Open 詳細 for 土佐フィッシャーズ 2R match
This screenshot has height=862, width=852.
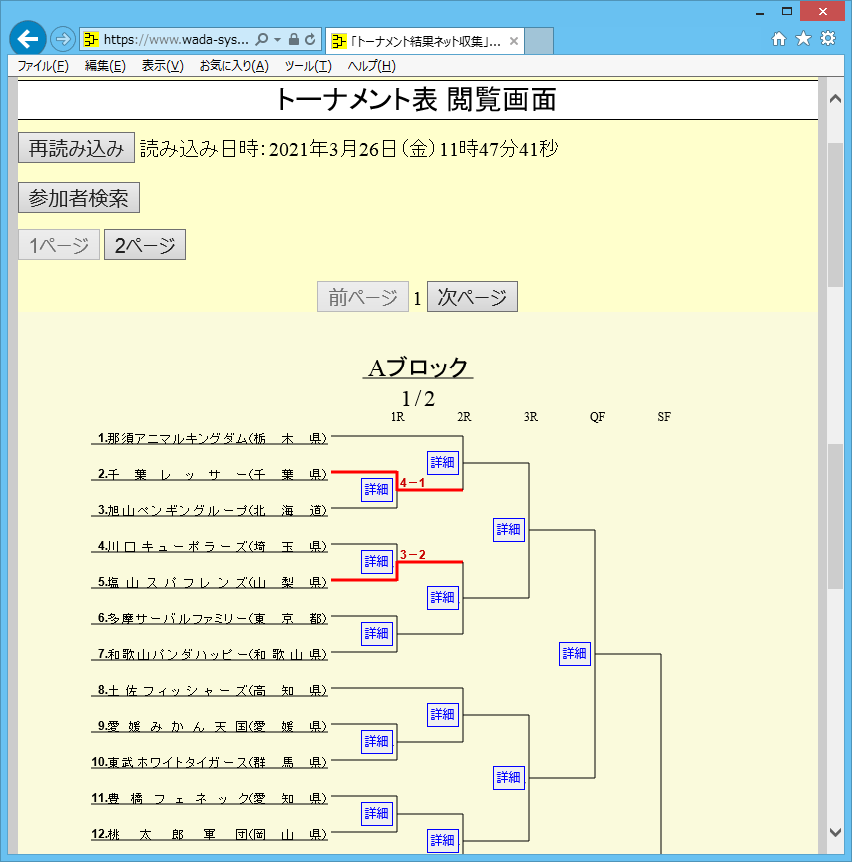[x=442, y=714]
